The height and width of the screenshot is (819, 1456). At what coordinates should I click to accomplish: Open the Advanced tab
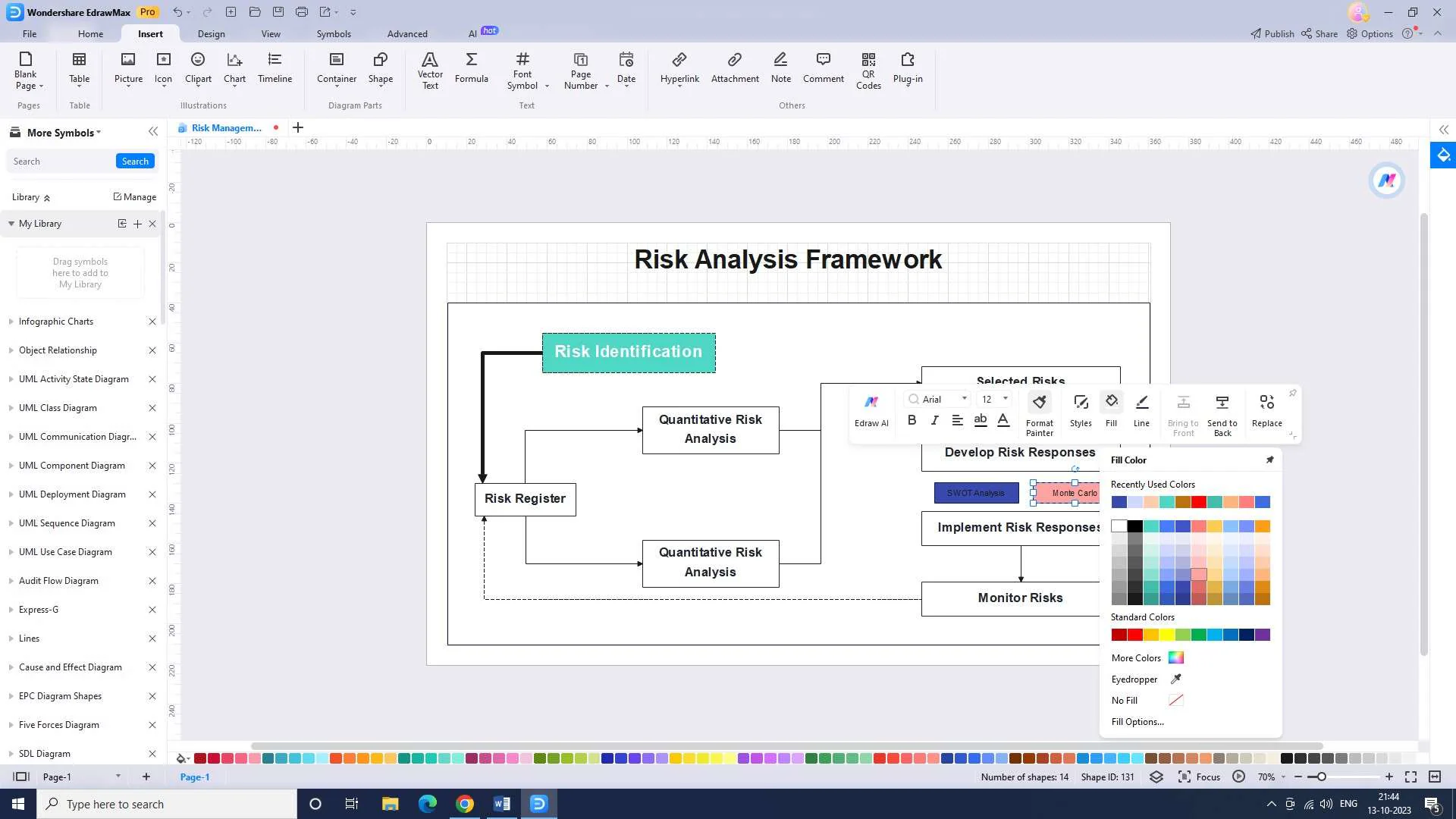[407, 34]
